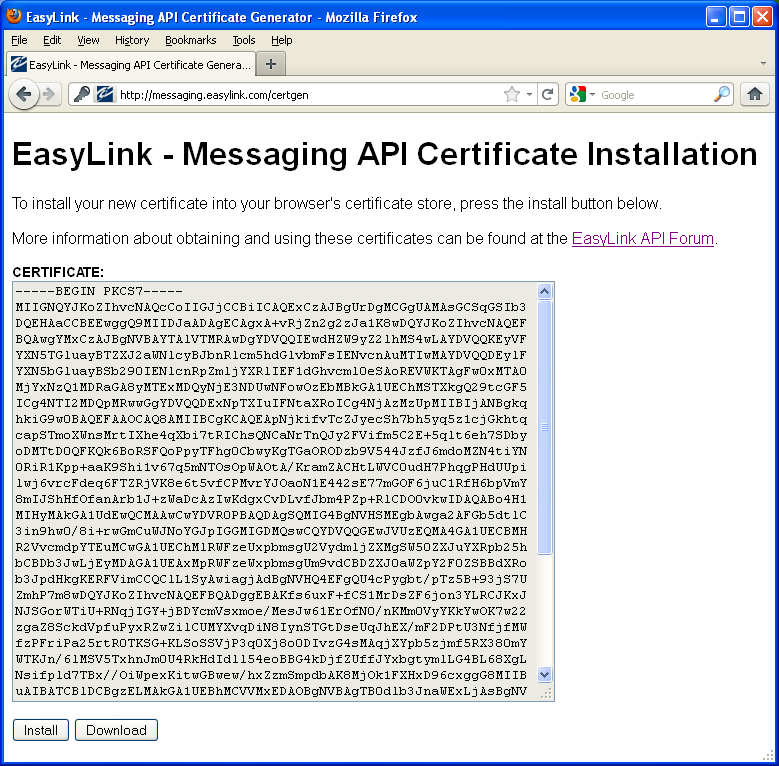Click the textarea resize grip corner
The height and width of the screenshot is (766, 779).
pos(546,693)
